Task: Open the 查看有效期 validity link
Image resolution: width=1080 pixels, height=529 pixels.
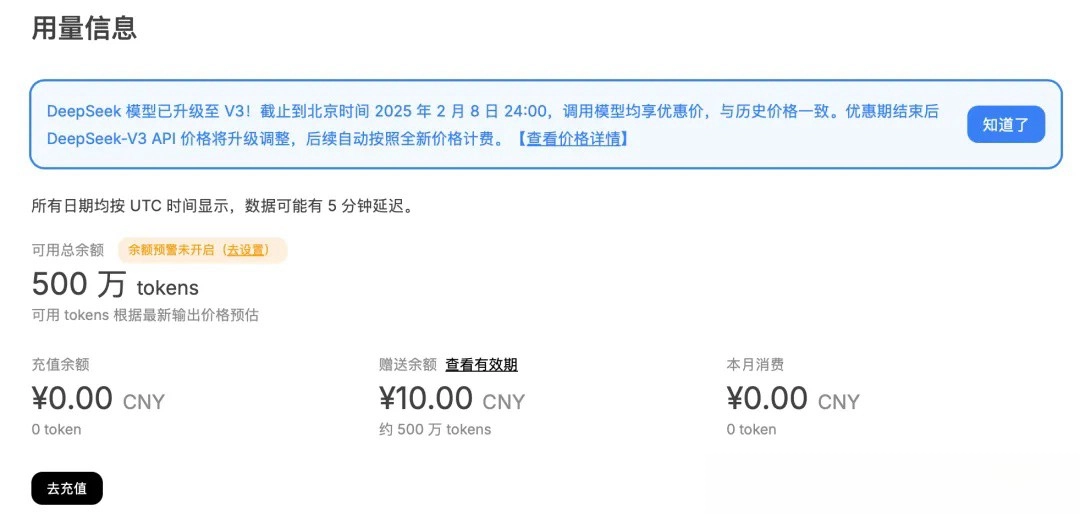Action: pyautogui.click(x=481, y=365)
